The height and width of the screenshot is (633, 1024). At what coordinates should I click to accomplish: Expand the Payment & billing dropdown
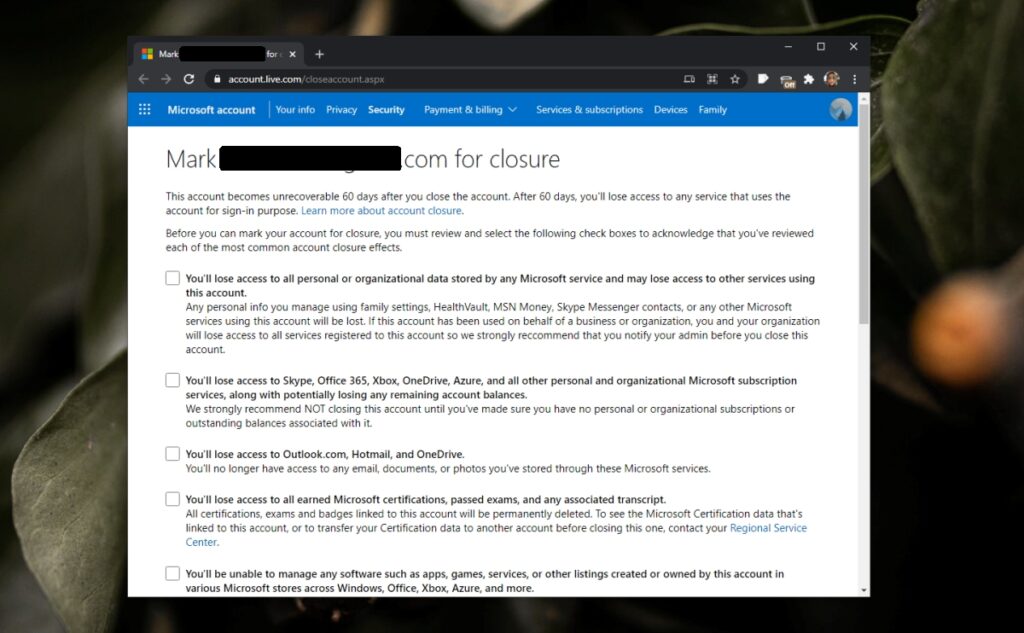(470, 109)
